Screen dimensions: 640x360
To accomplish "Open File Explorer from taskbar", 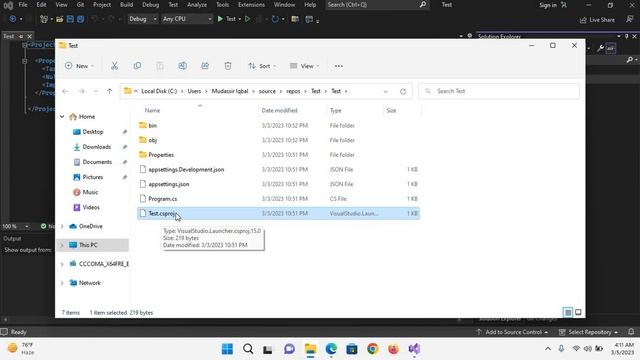I will click(x=310, y=349).
